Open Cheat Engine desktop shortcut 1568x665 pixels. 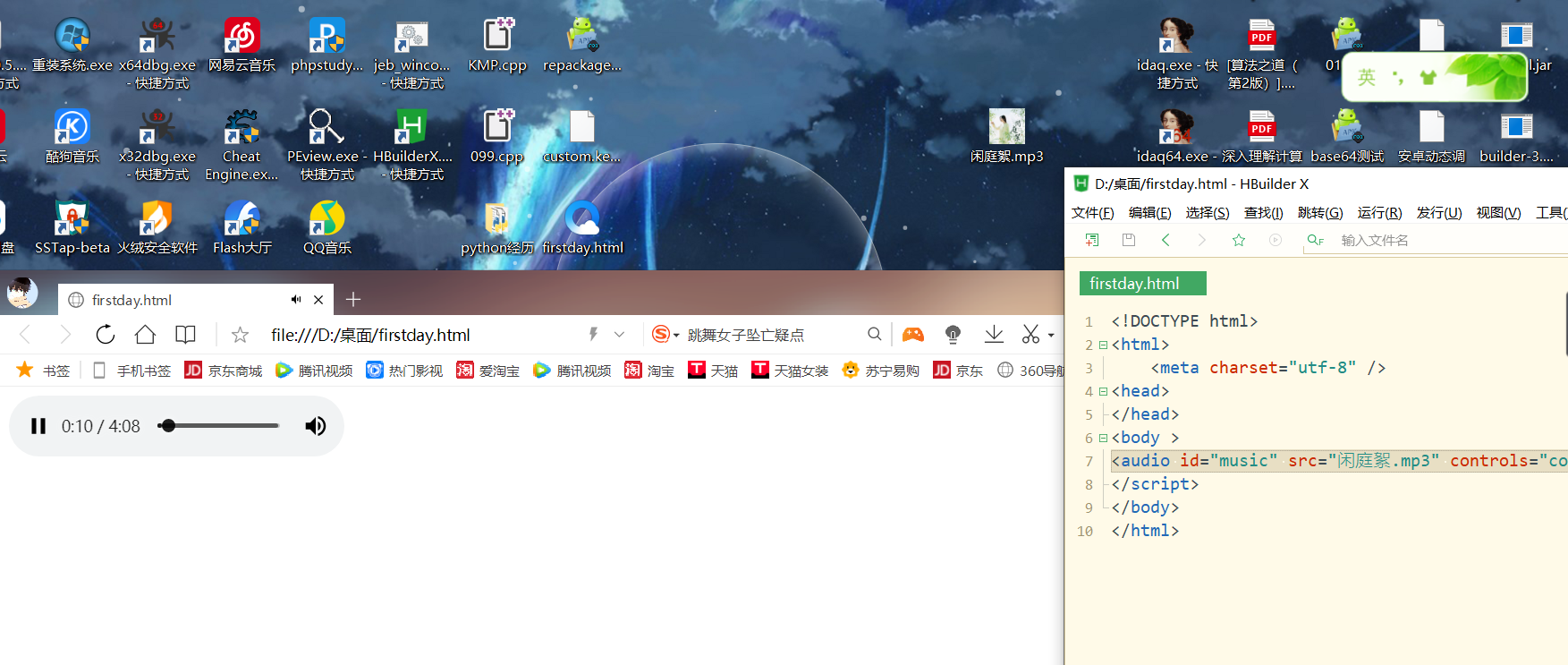click(242, 145)
